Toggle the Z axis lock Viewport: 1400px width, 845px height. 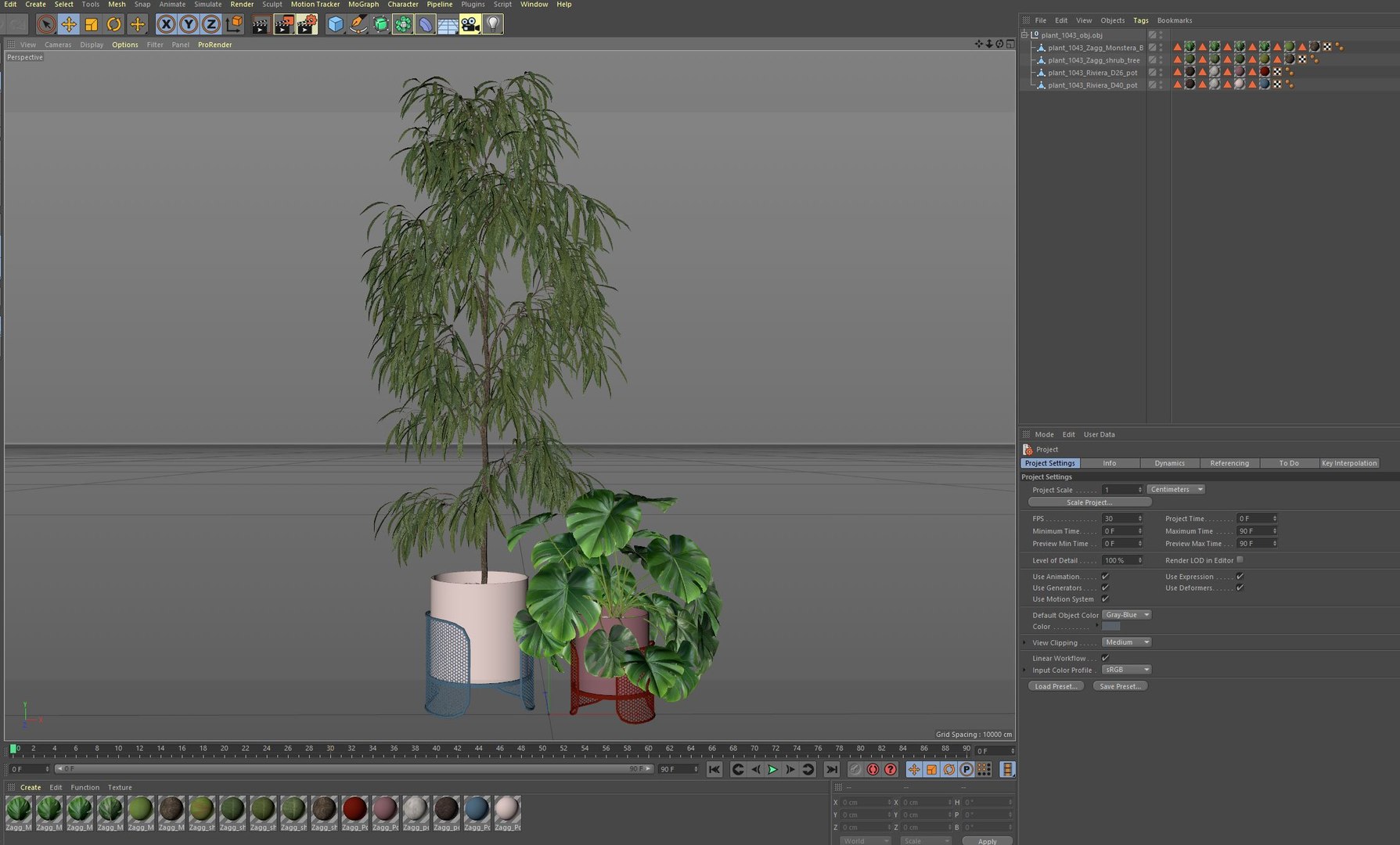(211, 24)
